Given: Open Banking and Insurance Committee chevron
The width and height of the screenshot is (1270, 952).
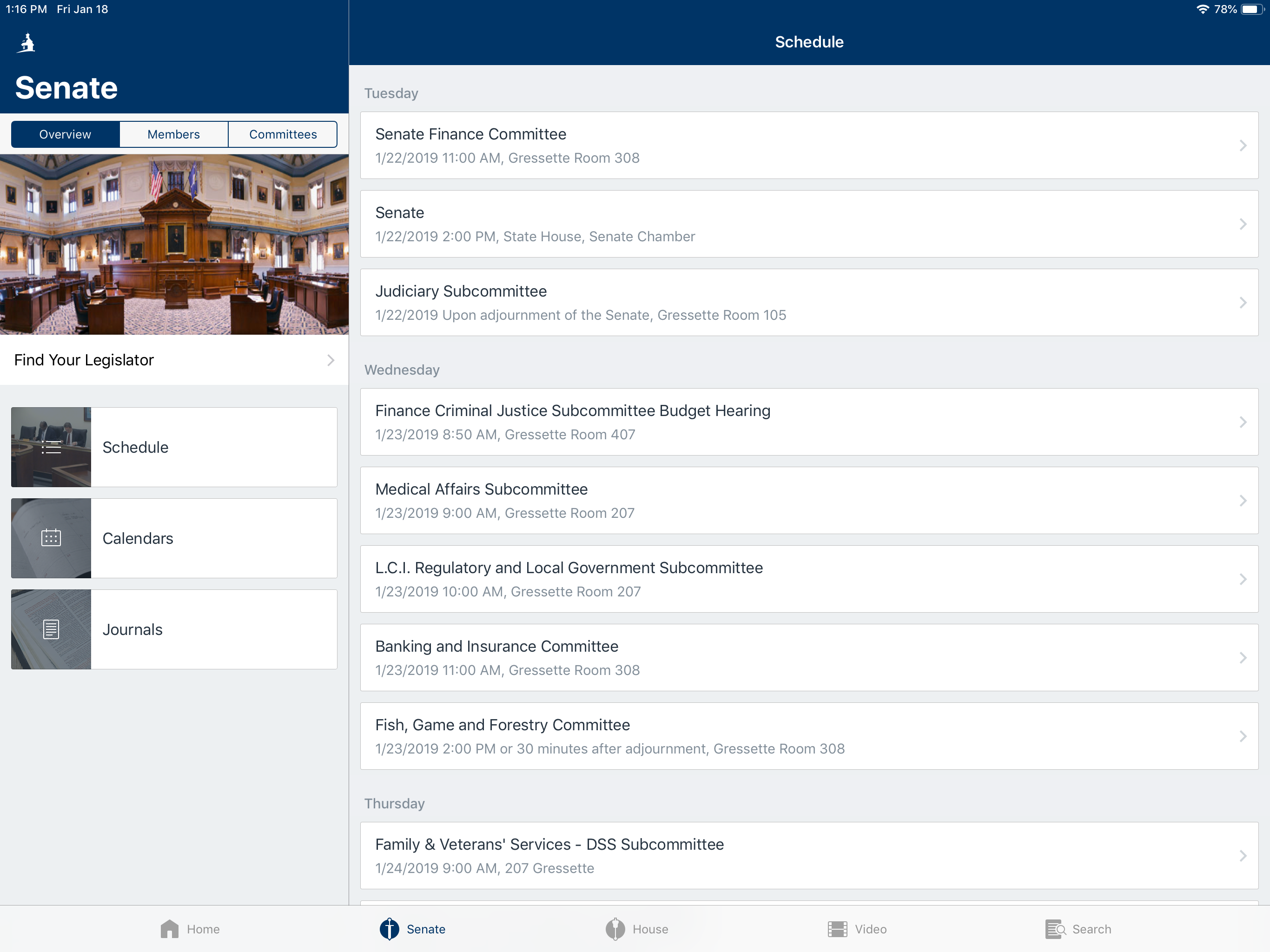Looking at the screenshot, I should [1243, 658].
